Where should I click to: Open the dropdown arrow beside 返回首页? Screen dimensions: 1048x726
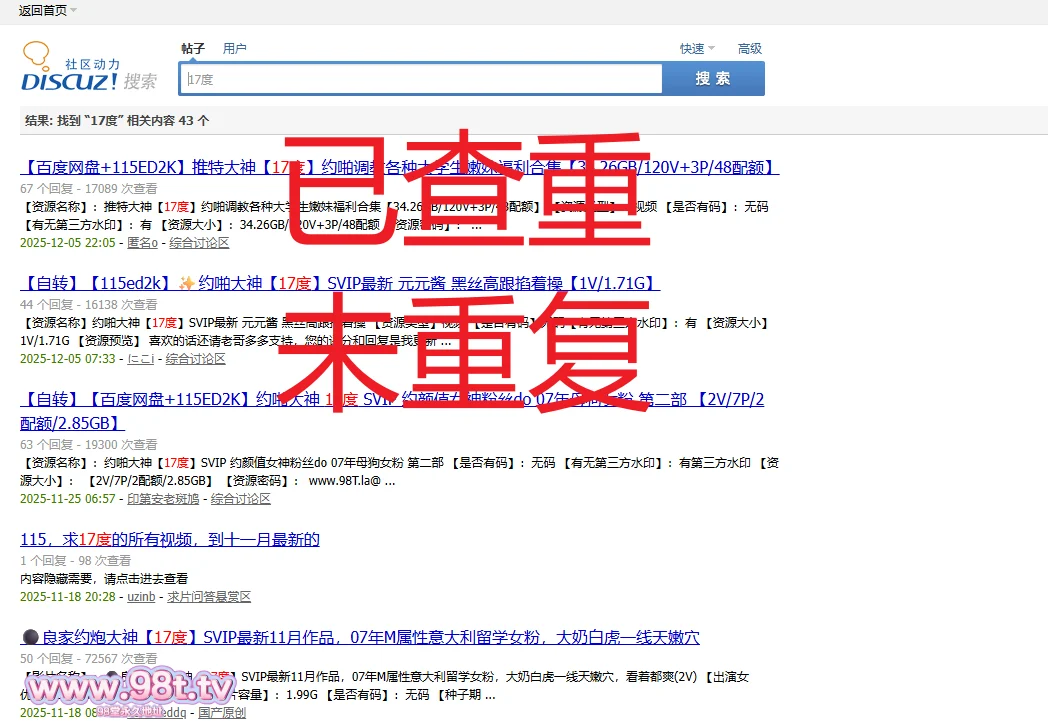tap(74, 10)
